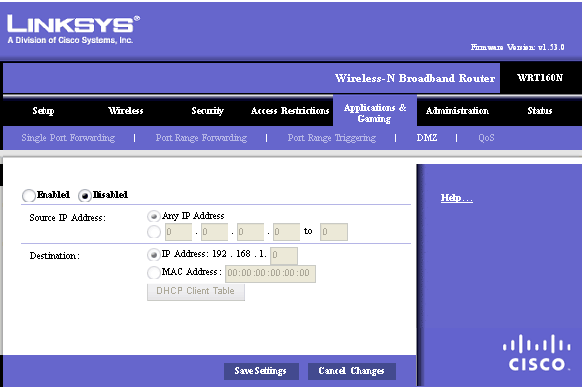Open the Wireless tab
Image resolution: width=582 pixels, height=388 pixels.
coord(125,111)
